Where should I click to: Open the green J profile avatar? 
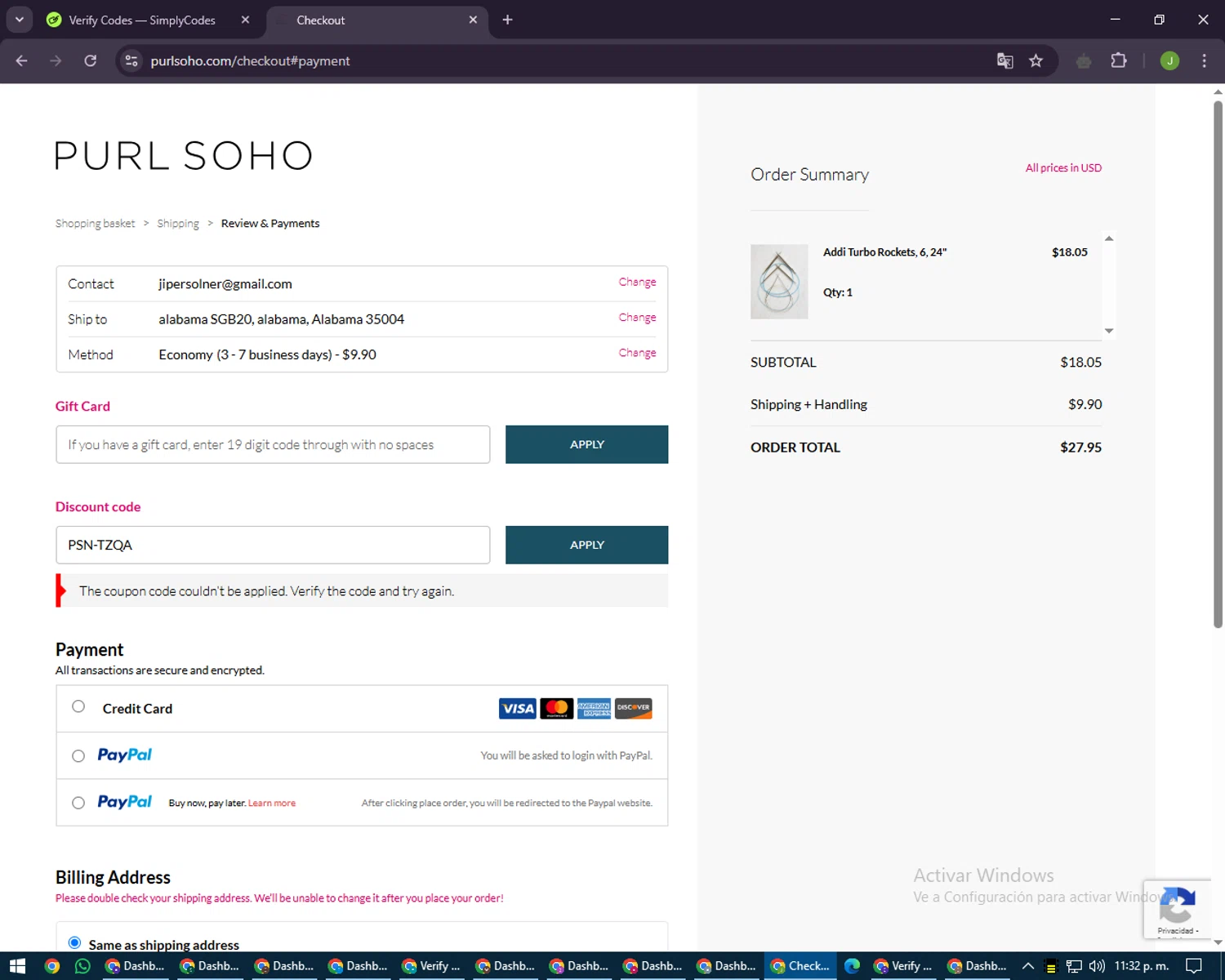1169,60
